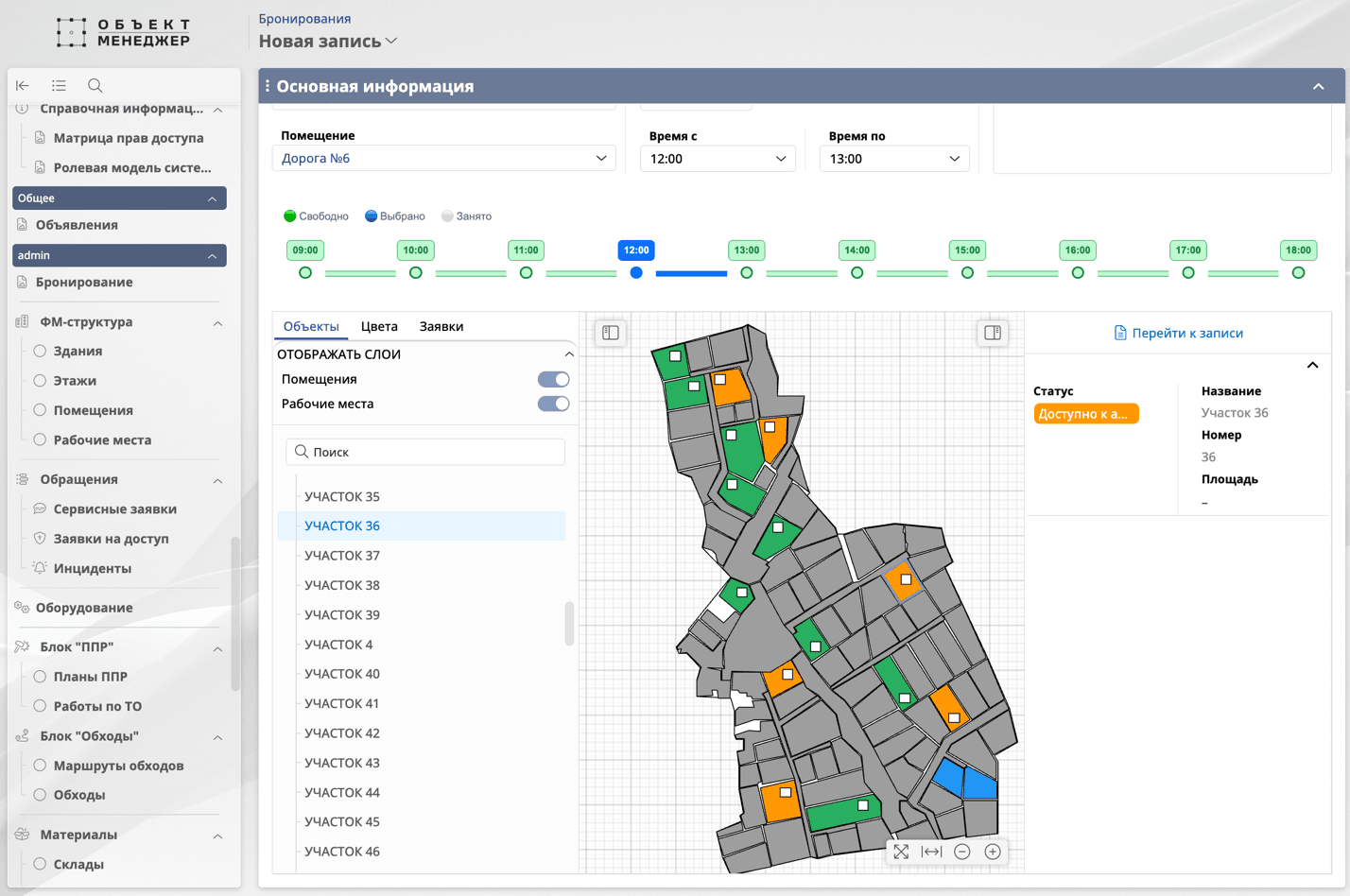Click the Доступно к а... status badge

coord(1086,414)
